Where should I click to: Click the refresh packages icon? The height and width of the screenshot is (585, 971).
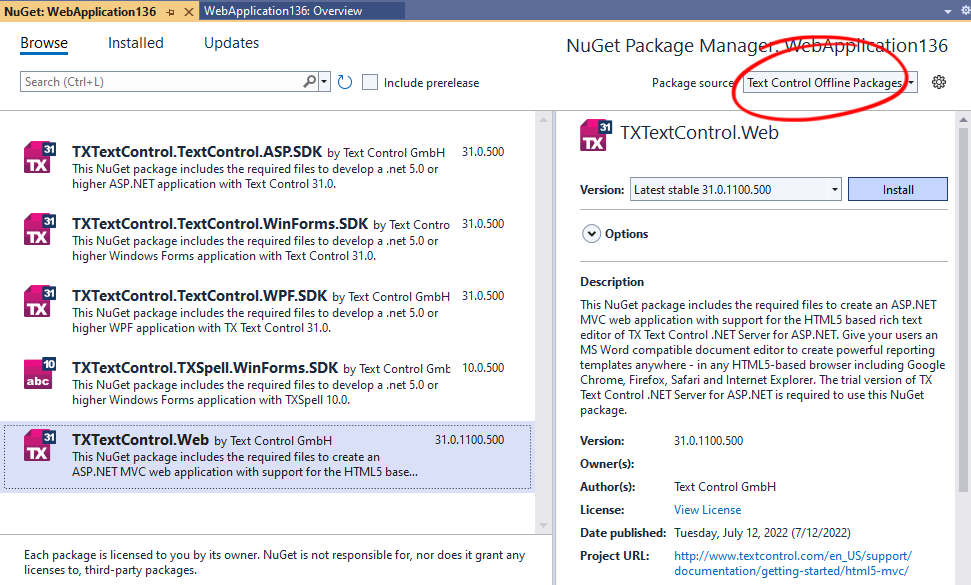click(345, 82)
